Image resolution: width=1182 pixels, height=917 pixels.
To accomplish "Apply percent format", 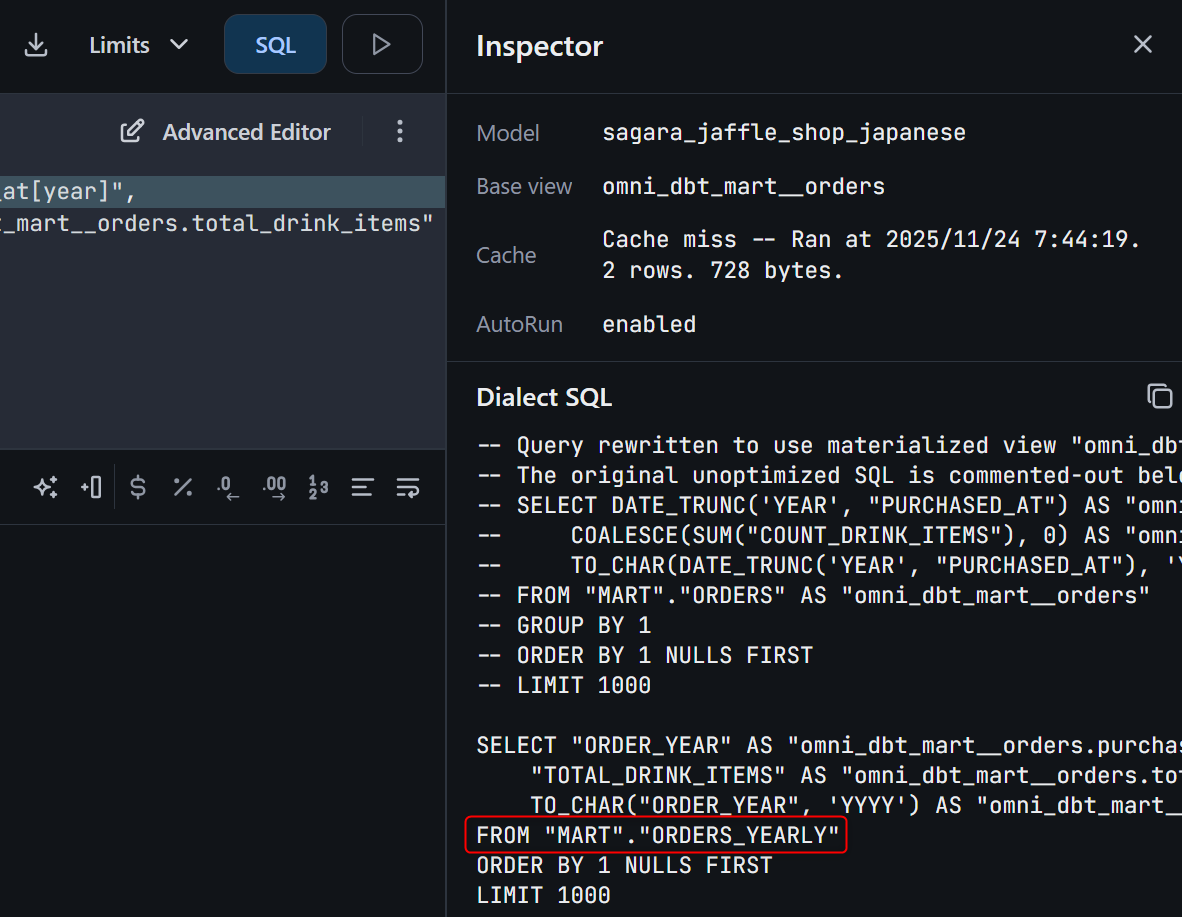I will coord(182,487).
